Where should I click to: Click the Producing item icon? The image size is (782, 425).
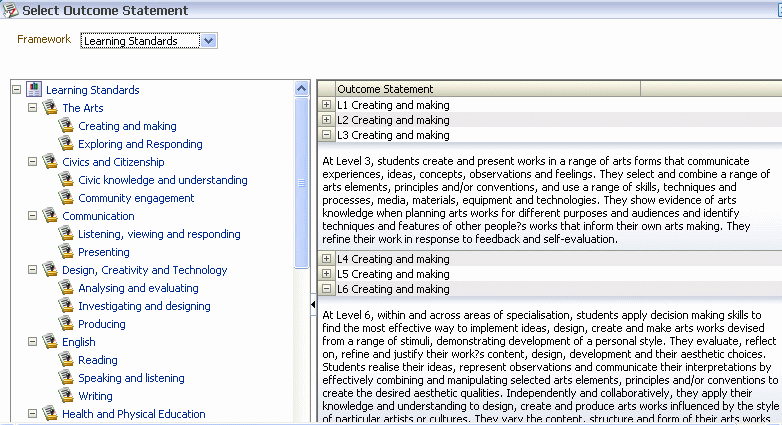(x=66, y=323)
